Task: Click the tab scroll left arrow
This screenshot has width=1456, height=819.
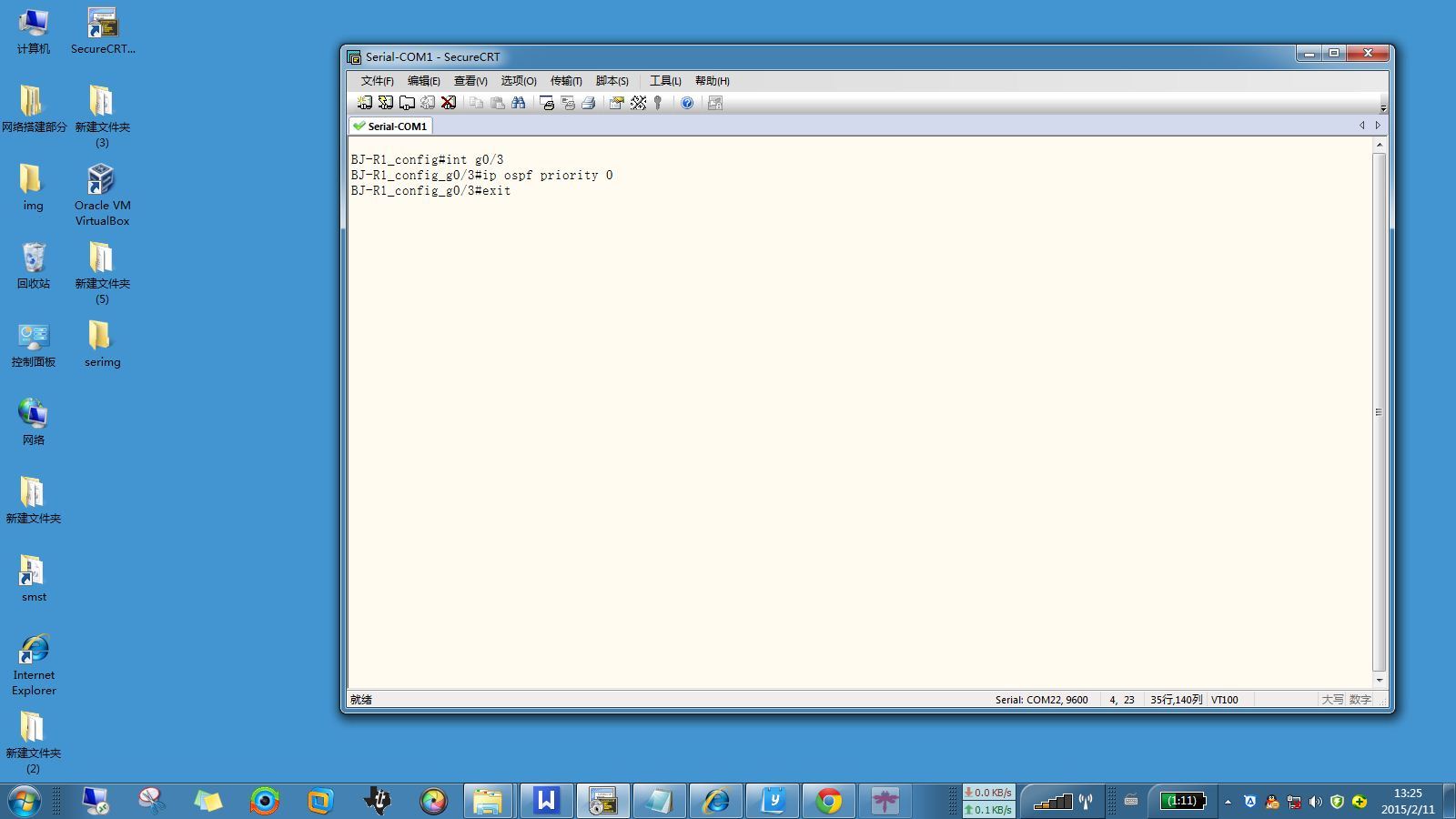Action: 1362,126
